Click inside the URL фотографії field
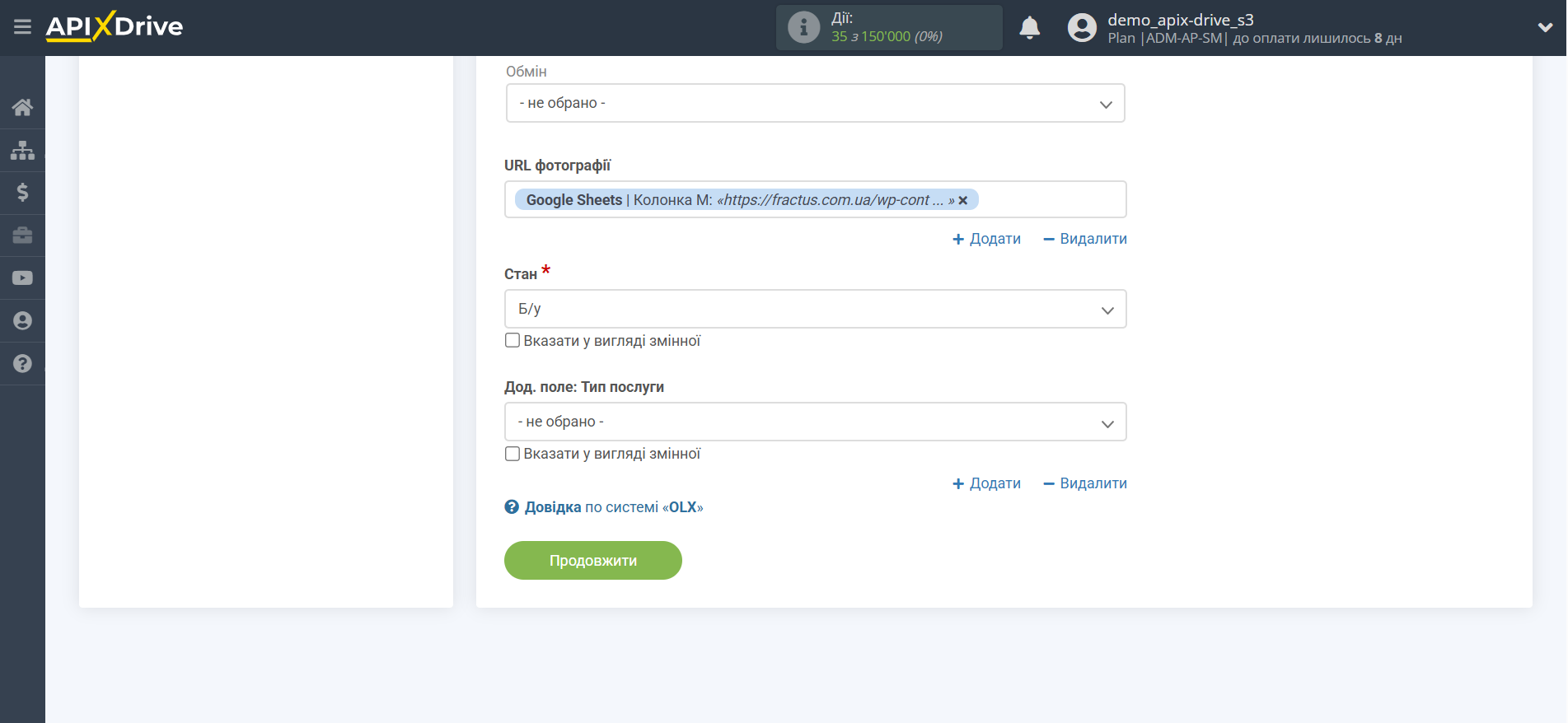This screenshot has width=1568, height=723. pyautogui.click(x=815, y=199)
